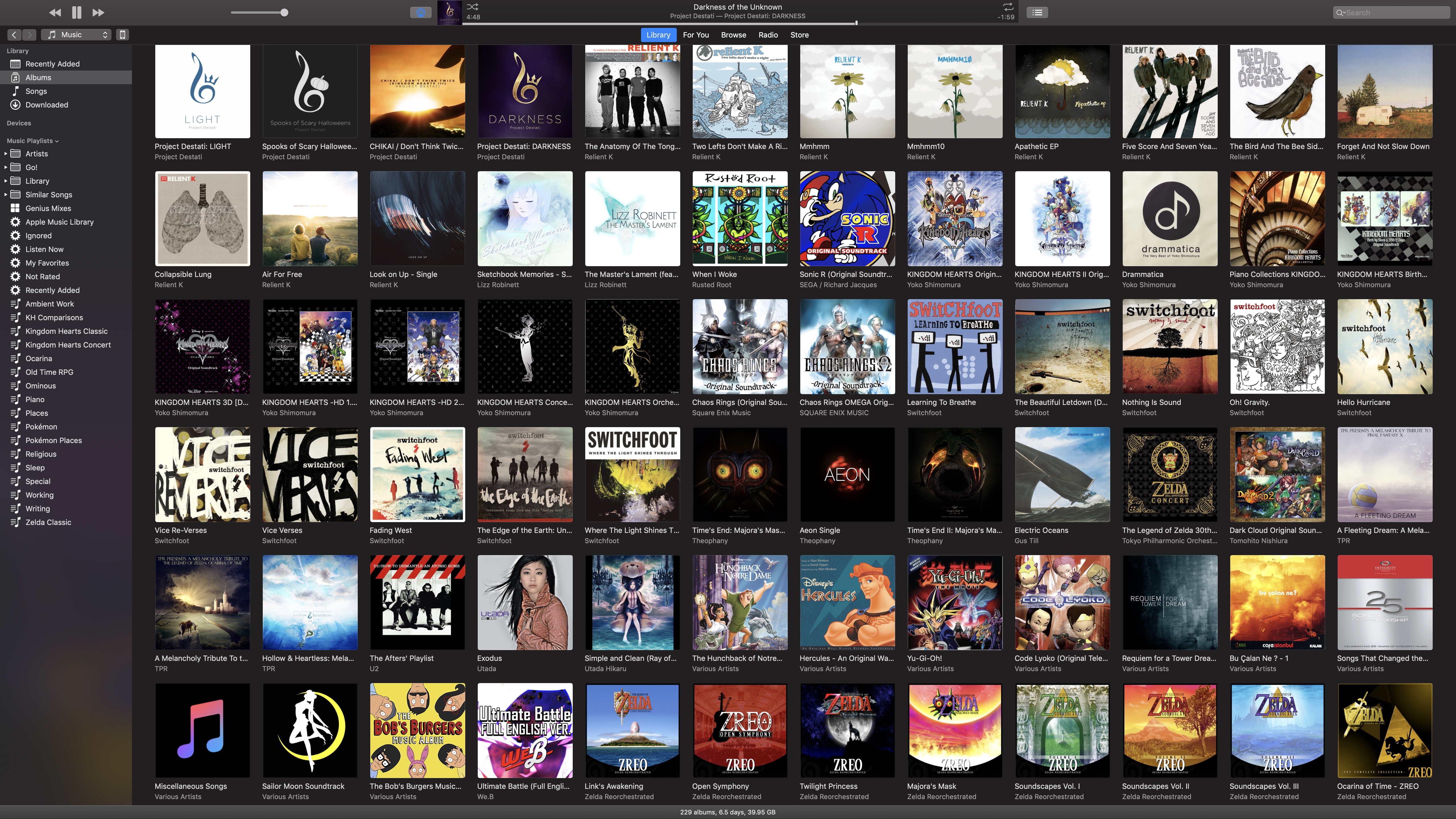Viewport: 1456px width, 819px height.
Task: Expand the Artists playlist folder
Action: click(6, 154)
